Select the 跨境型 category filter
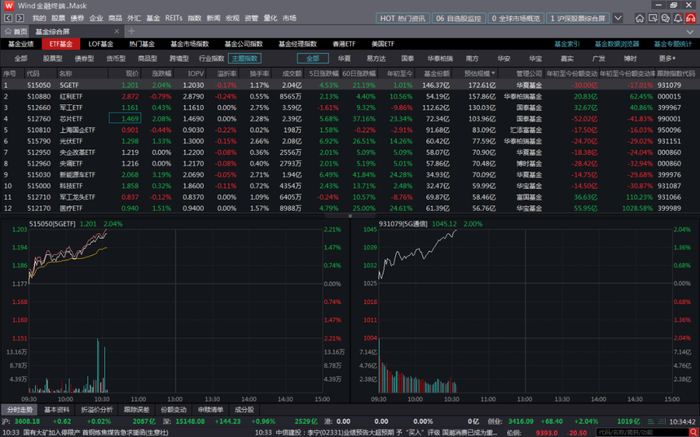This screenshot has width=700, height=437. click(179, 58)
